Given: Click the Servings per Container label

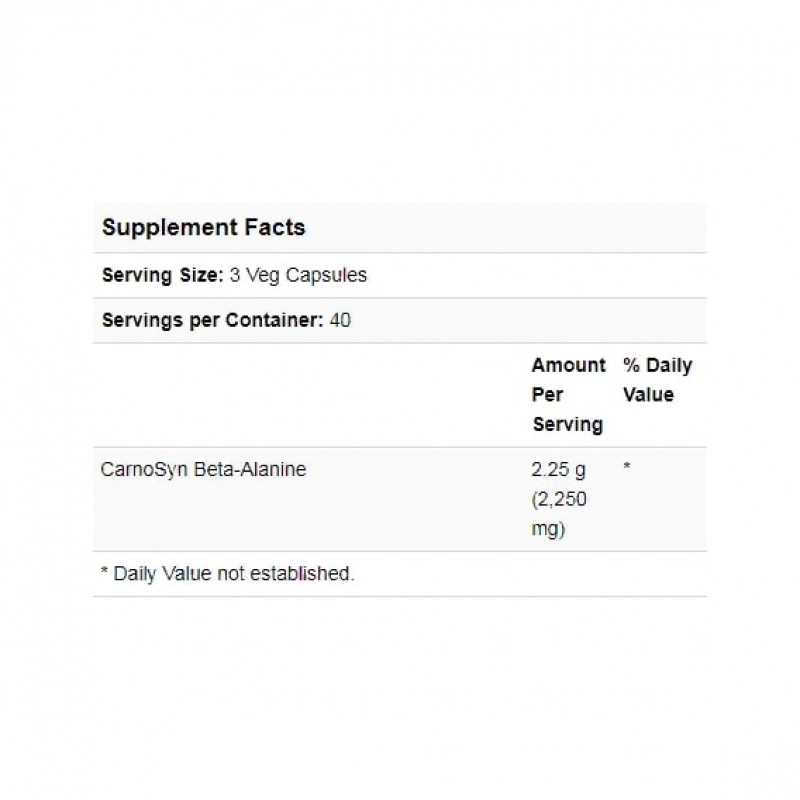Looking at the screenshot, I should [213, 321].
